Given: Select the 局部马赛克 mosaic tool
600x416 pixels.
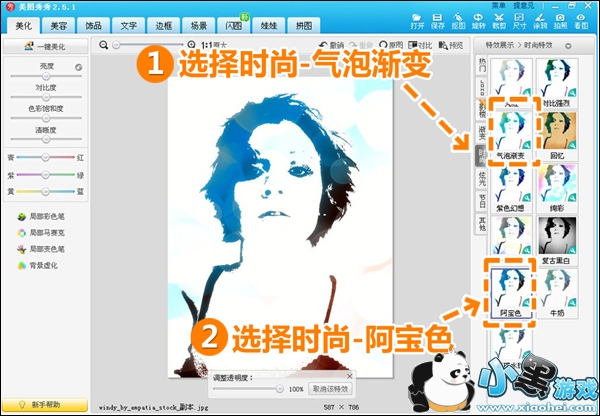Looking at the screenshot, I should point(41,233).
